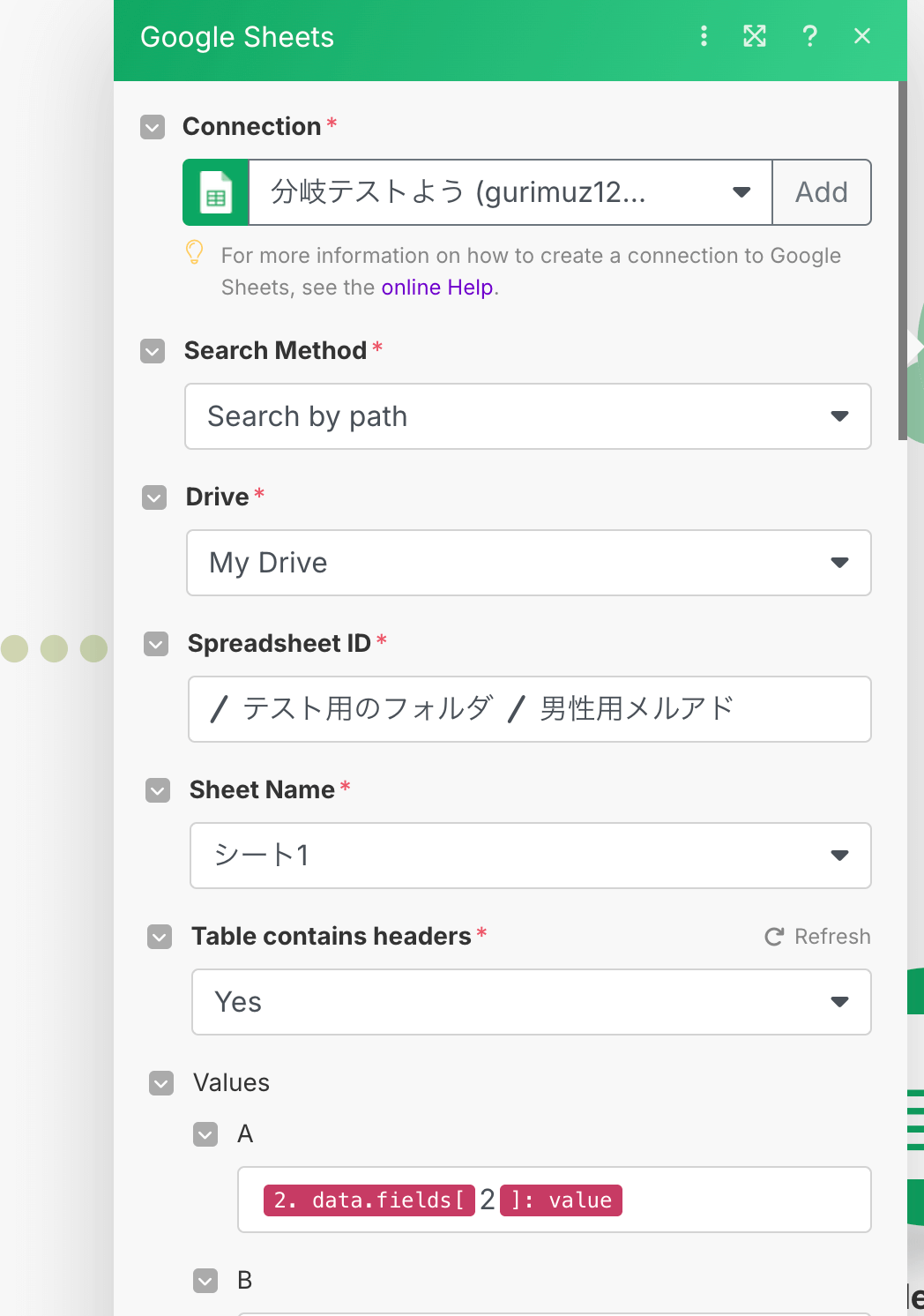Screen dimensions: 924x1316
Task: Expand the Google Sheets panel to fullscreen
Action: click(x=755, y=36)
